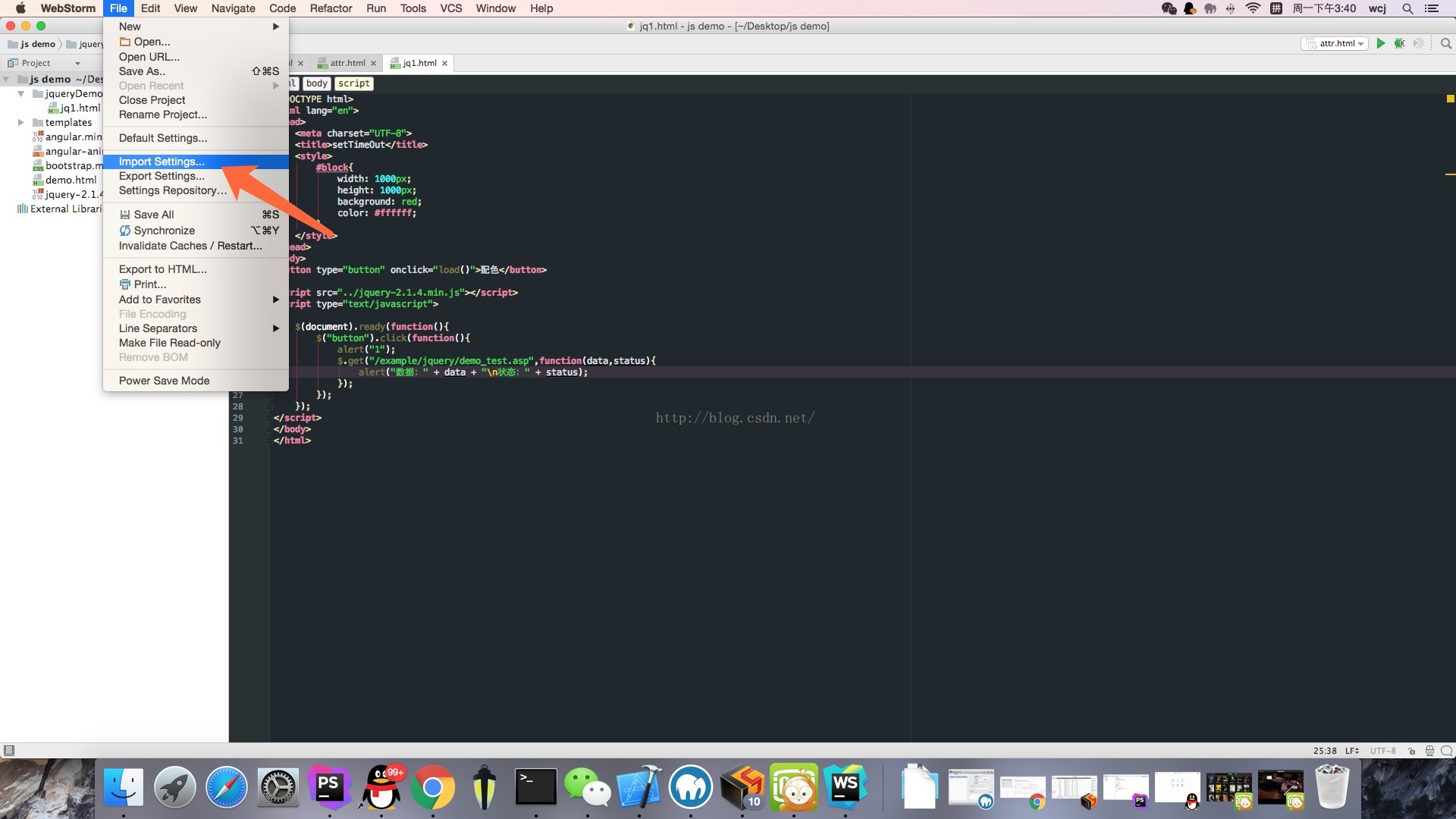Collapse the jqueryDemo folder

tap(21, 94)
